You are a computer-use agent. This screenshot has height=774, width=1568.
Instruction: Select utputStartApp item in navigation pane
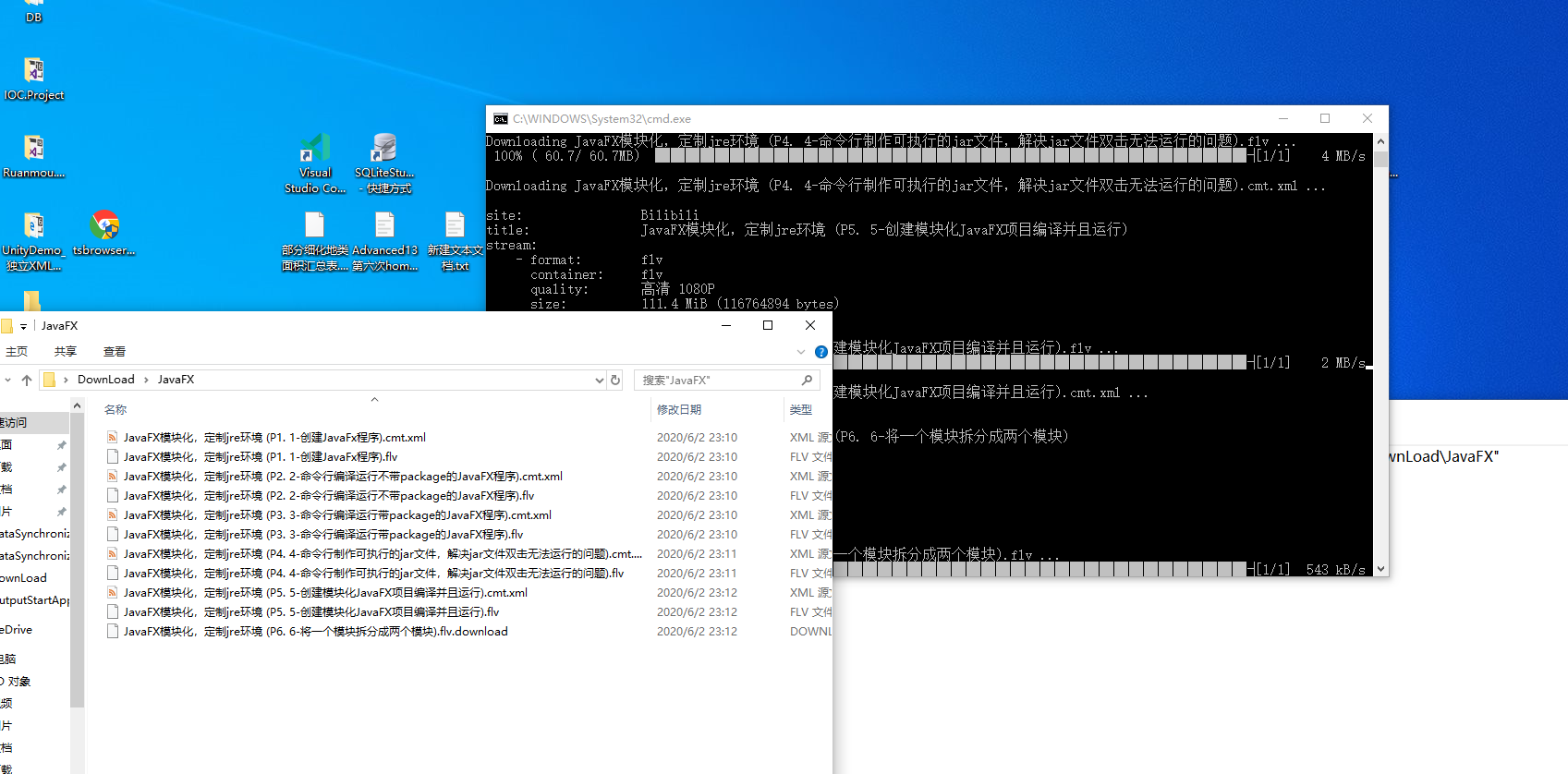[34, 600]
